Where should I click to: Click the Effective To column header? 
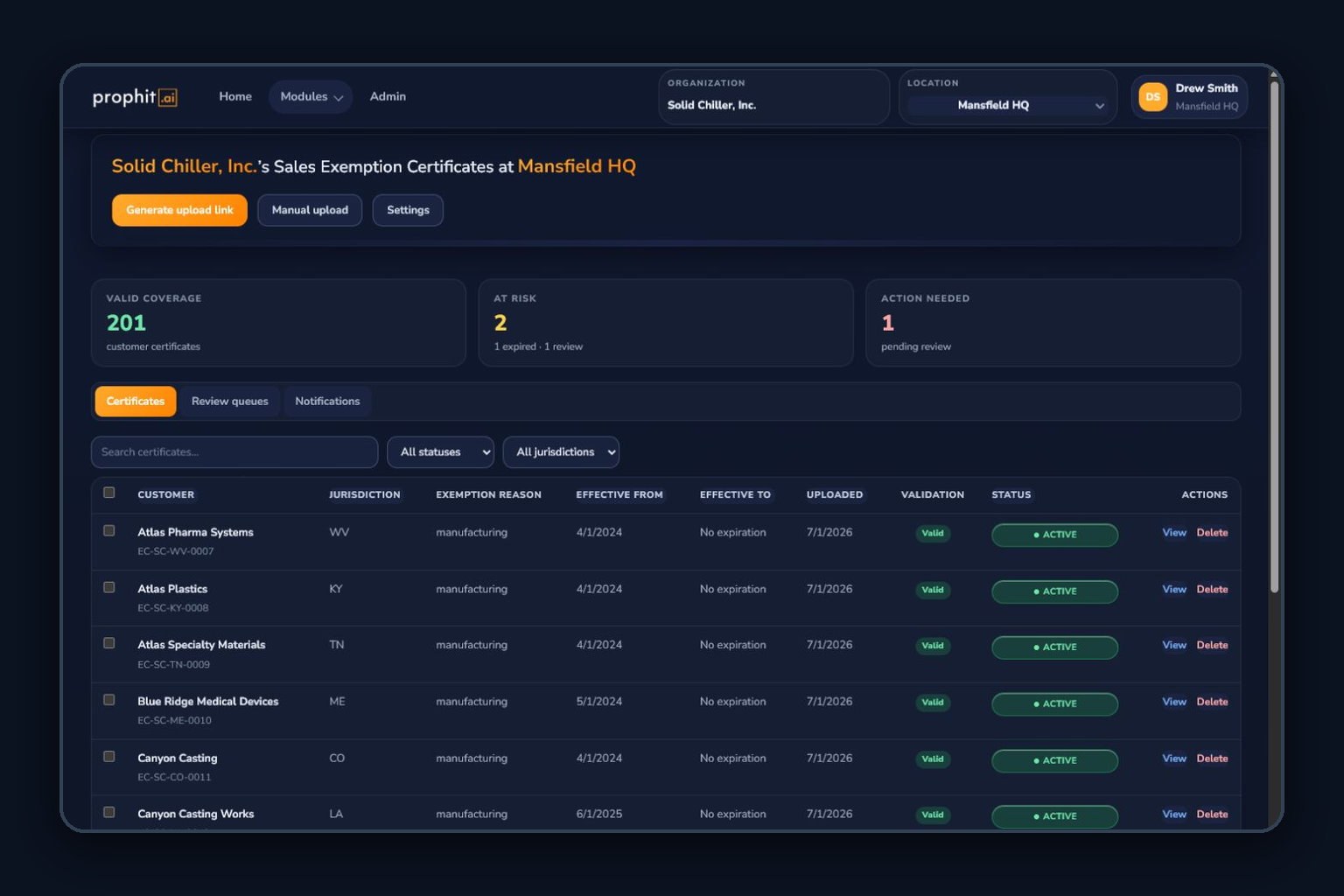(x=735, y=495)
